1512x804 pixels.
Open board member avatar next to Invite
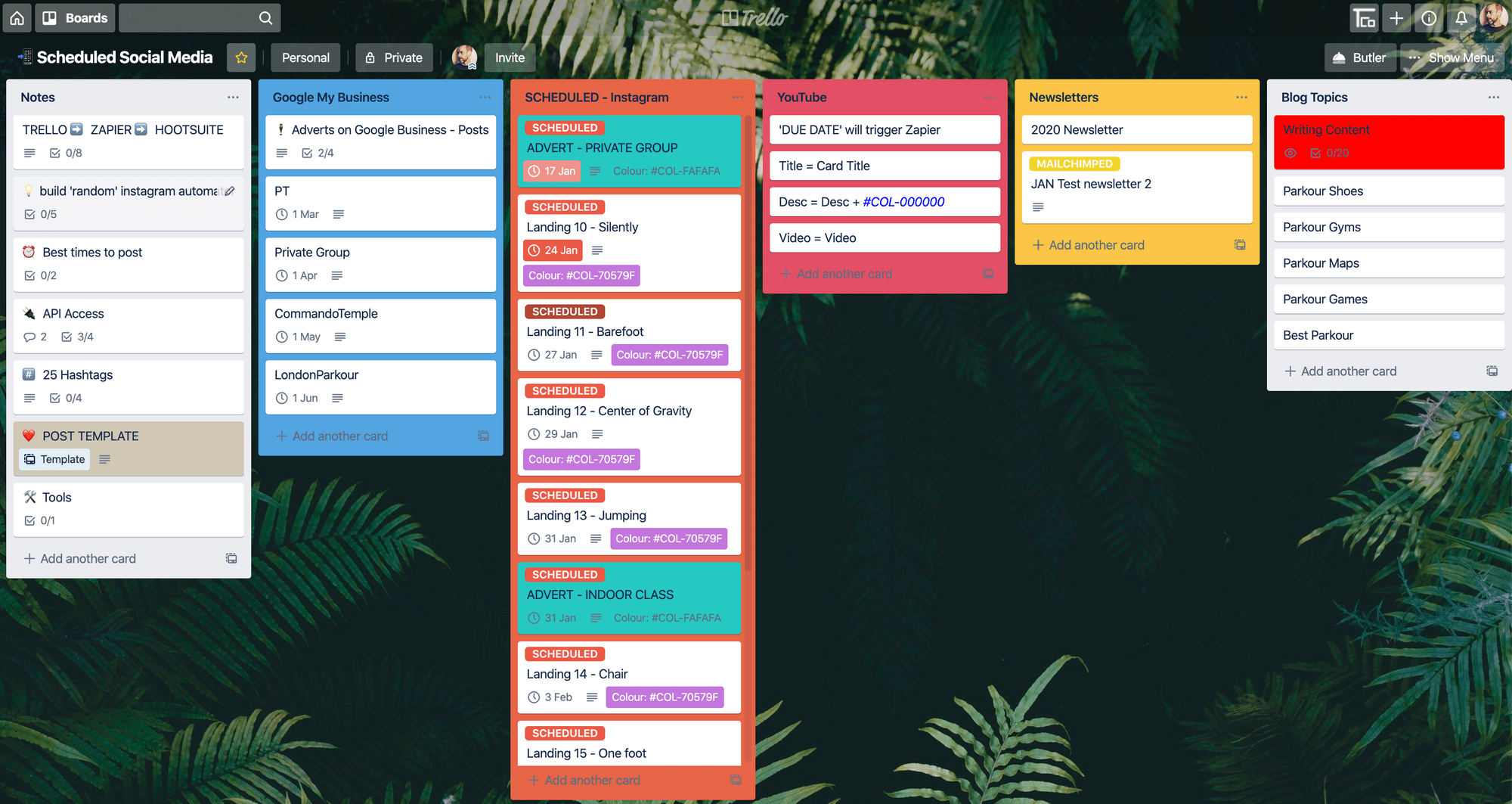pyautogui.click(x=464, y=57)
